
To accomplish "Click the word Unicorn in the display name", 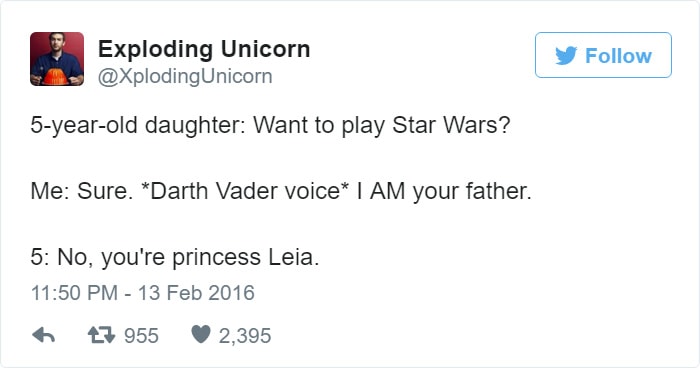I will (x=265, y=49).
